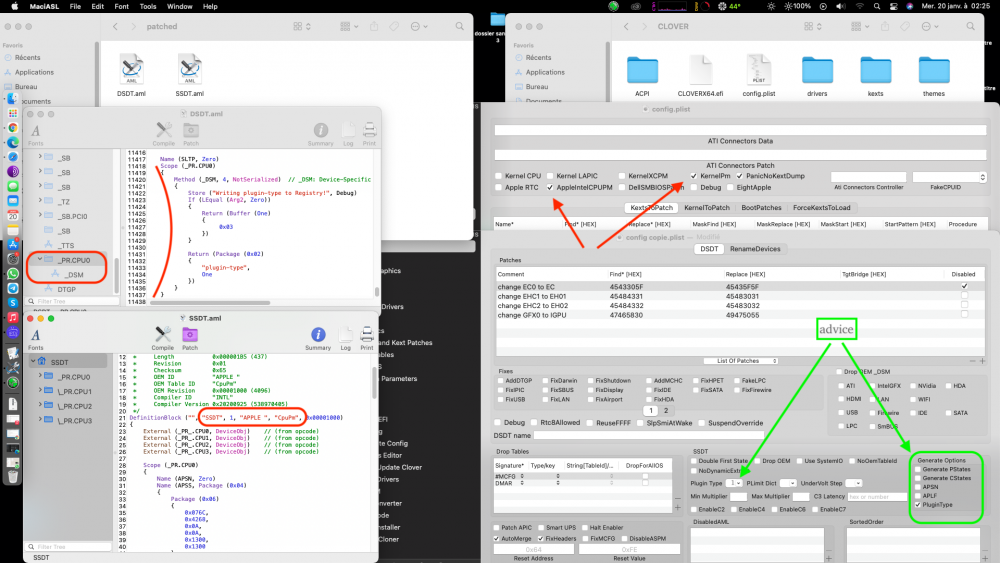
Task: Select the kexts folder in CLOVER window
Action: coord(875,75)
